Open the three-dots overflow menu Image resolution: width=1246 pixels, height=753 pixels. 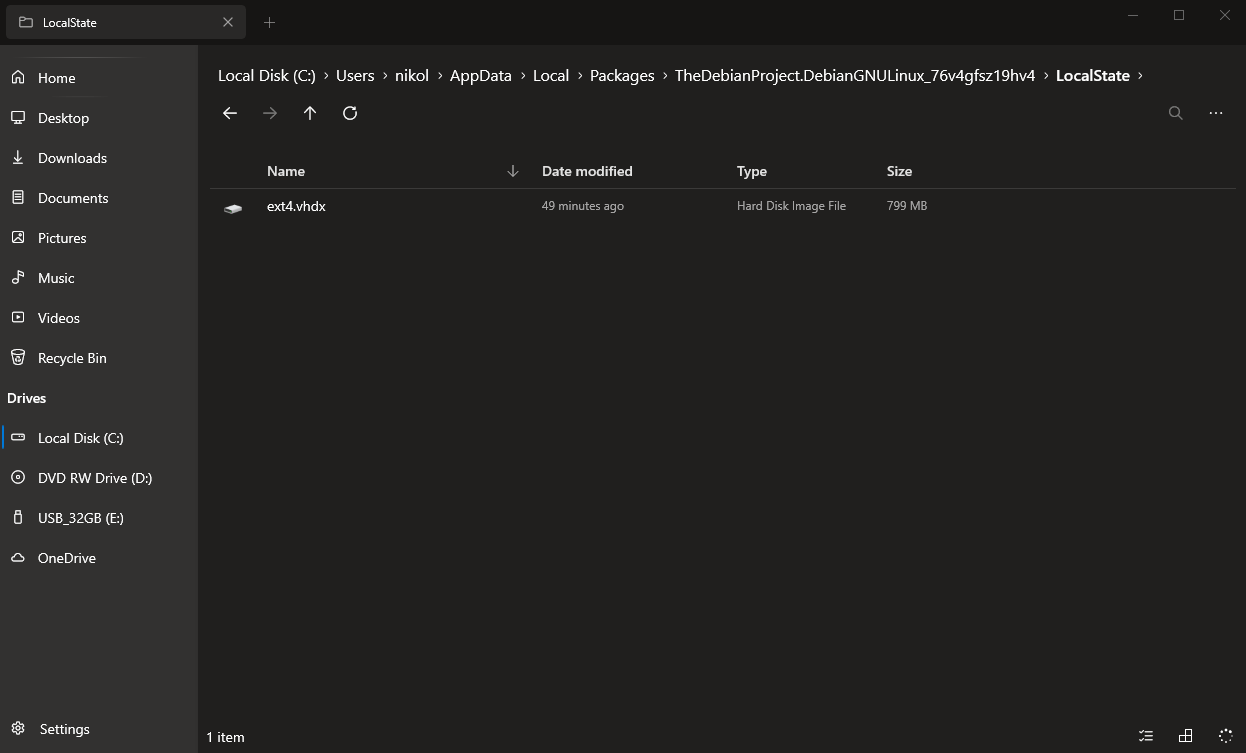point(1216,113)
